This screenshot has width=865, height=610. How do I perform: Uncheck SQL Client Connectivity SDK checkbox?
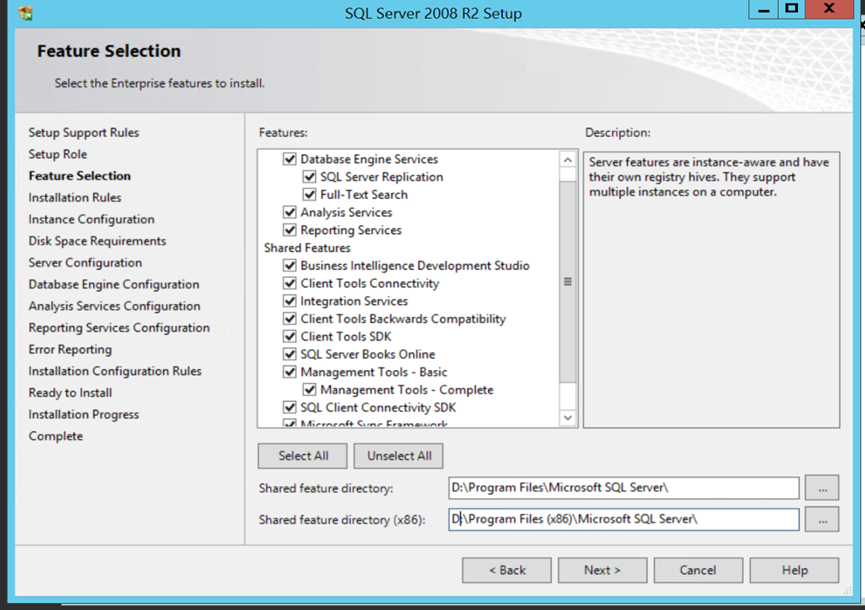pos(290,408)
